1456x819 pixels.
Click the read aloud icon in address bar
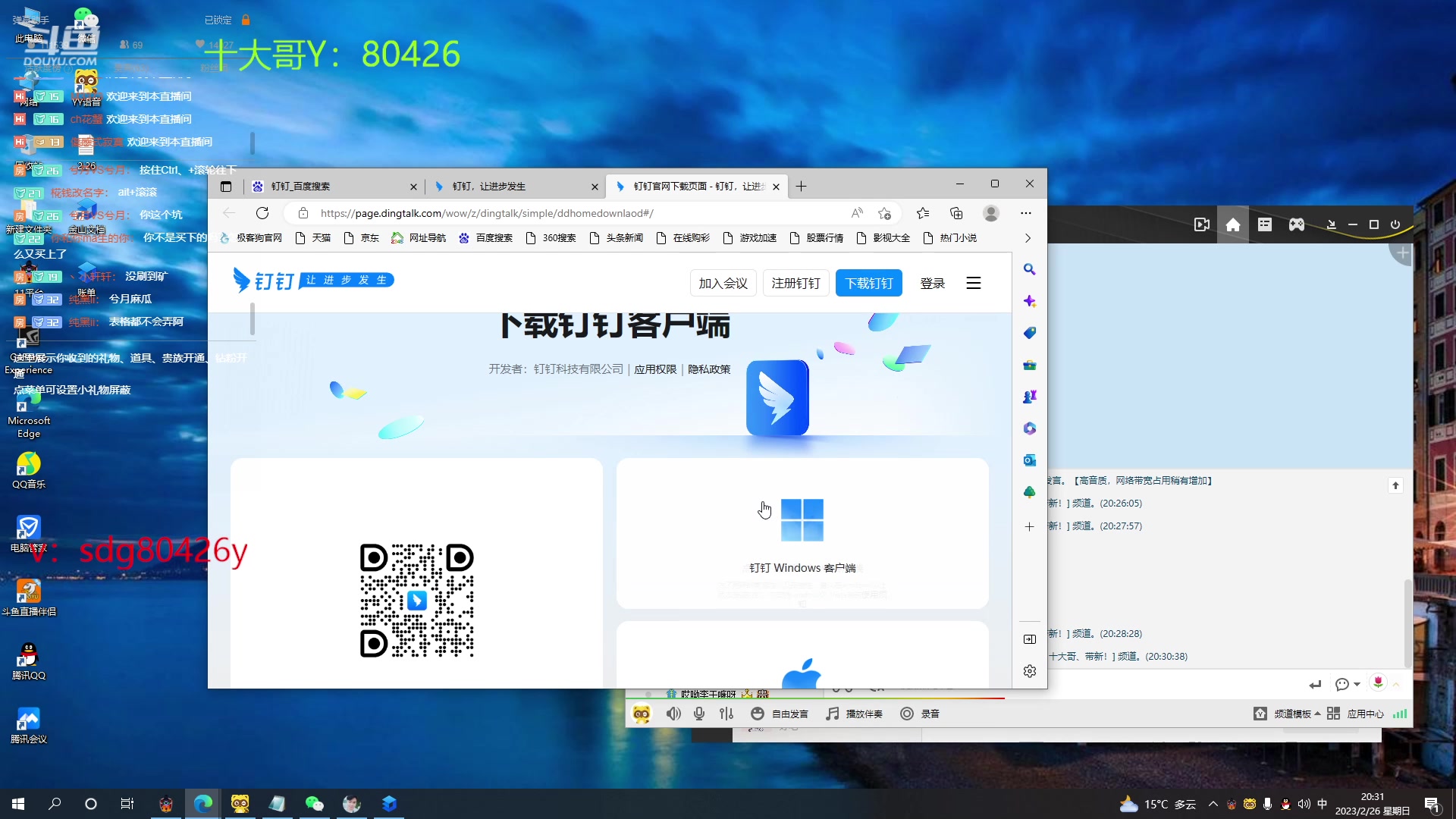857,213
